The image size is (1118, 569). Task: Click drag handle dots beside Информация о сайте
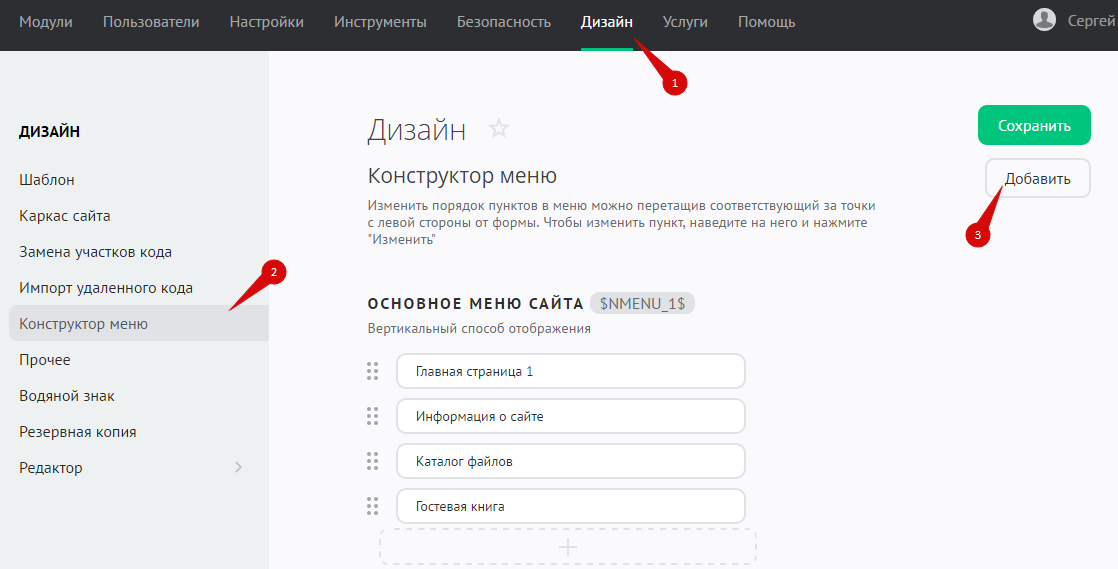coord(372,416)
